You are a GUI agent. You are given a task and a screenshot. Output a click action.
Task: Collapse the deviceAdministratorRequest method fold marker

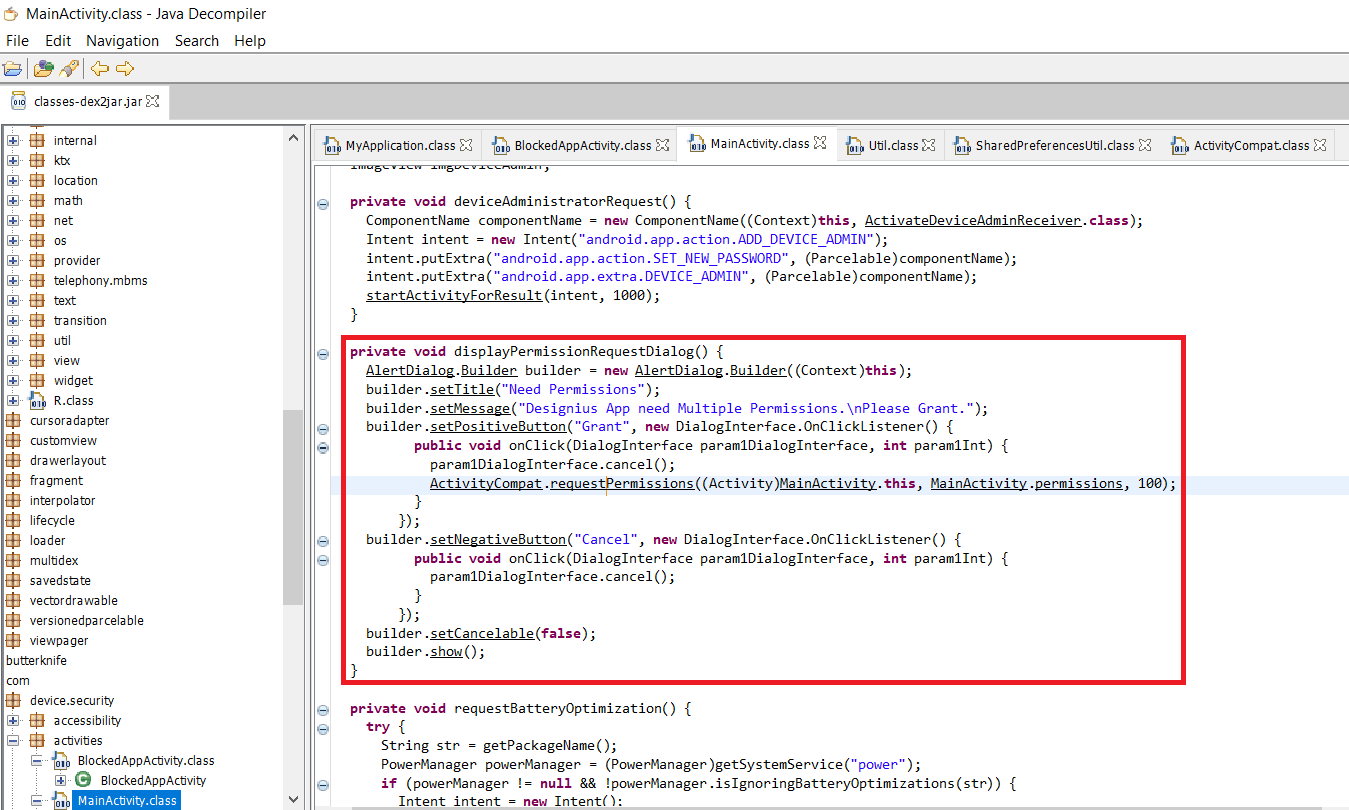tap(323, 203)
